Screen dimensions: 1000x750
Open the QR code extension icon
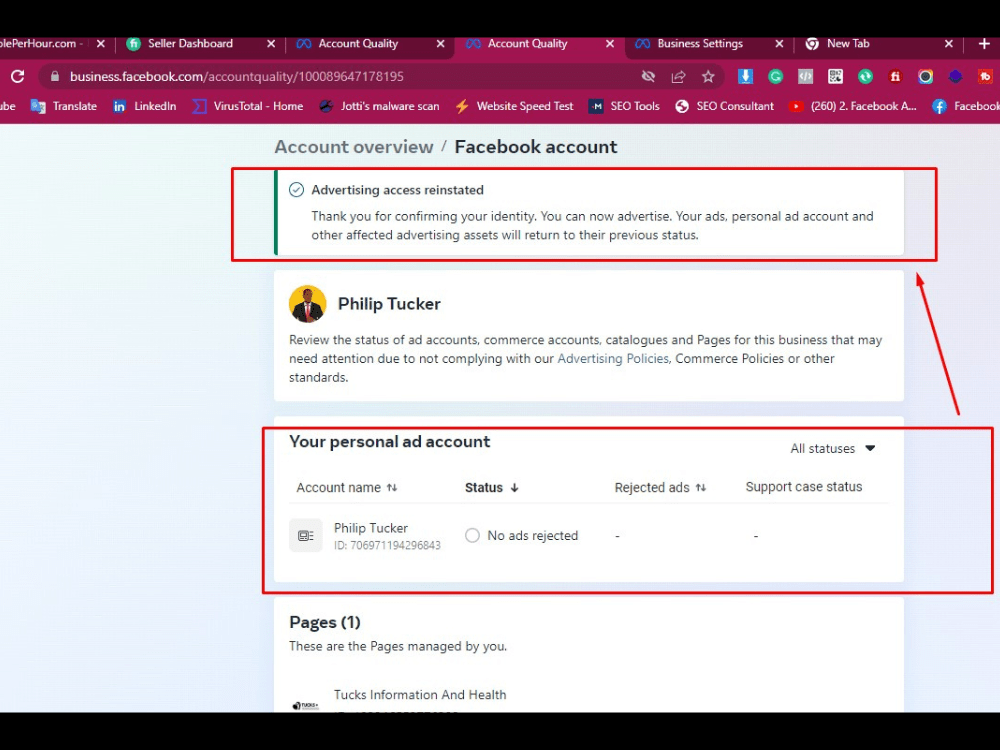click(x=835, y=77)
